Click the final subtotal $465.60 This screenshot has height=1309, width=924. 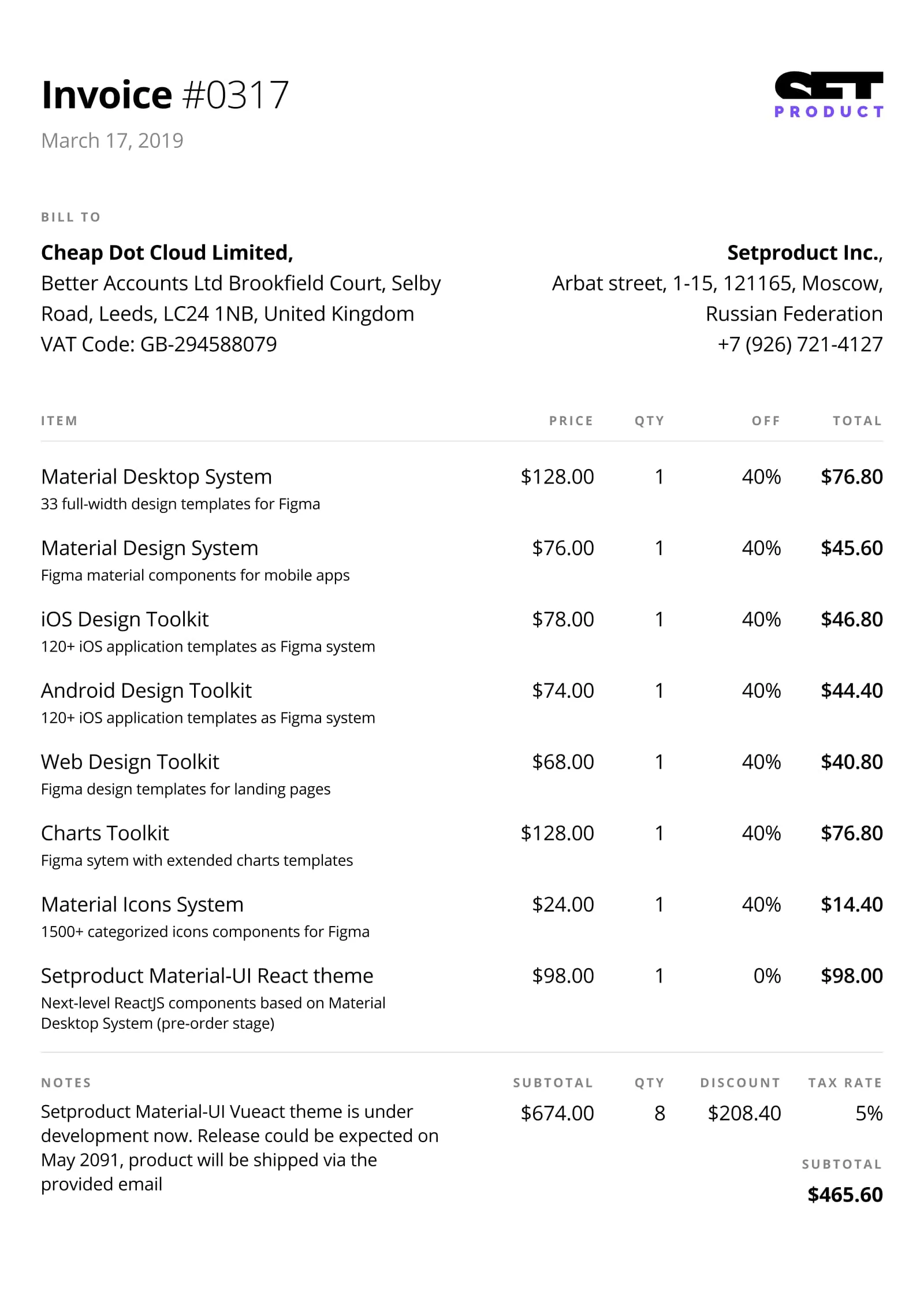(845, 1195)
